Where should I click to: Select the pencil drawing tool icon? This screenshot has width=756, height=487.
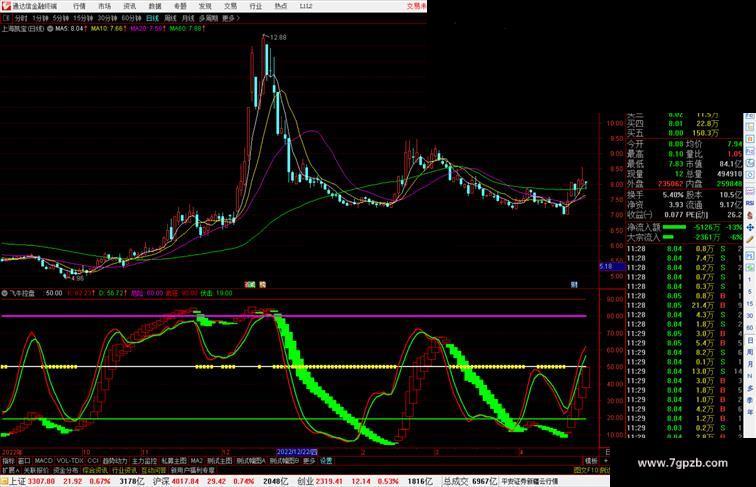[750, 240]
